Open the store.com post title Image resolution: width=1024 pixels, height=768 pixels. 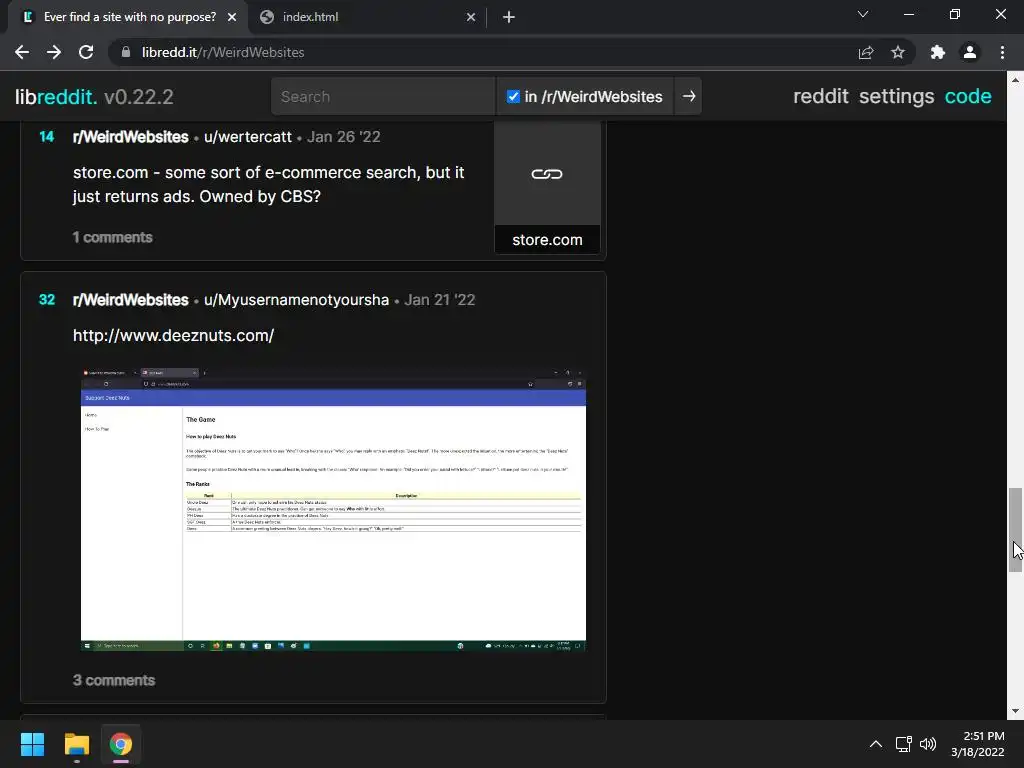click(268, 185)
